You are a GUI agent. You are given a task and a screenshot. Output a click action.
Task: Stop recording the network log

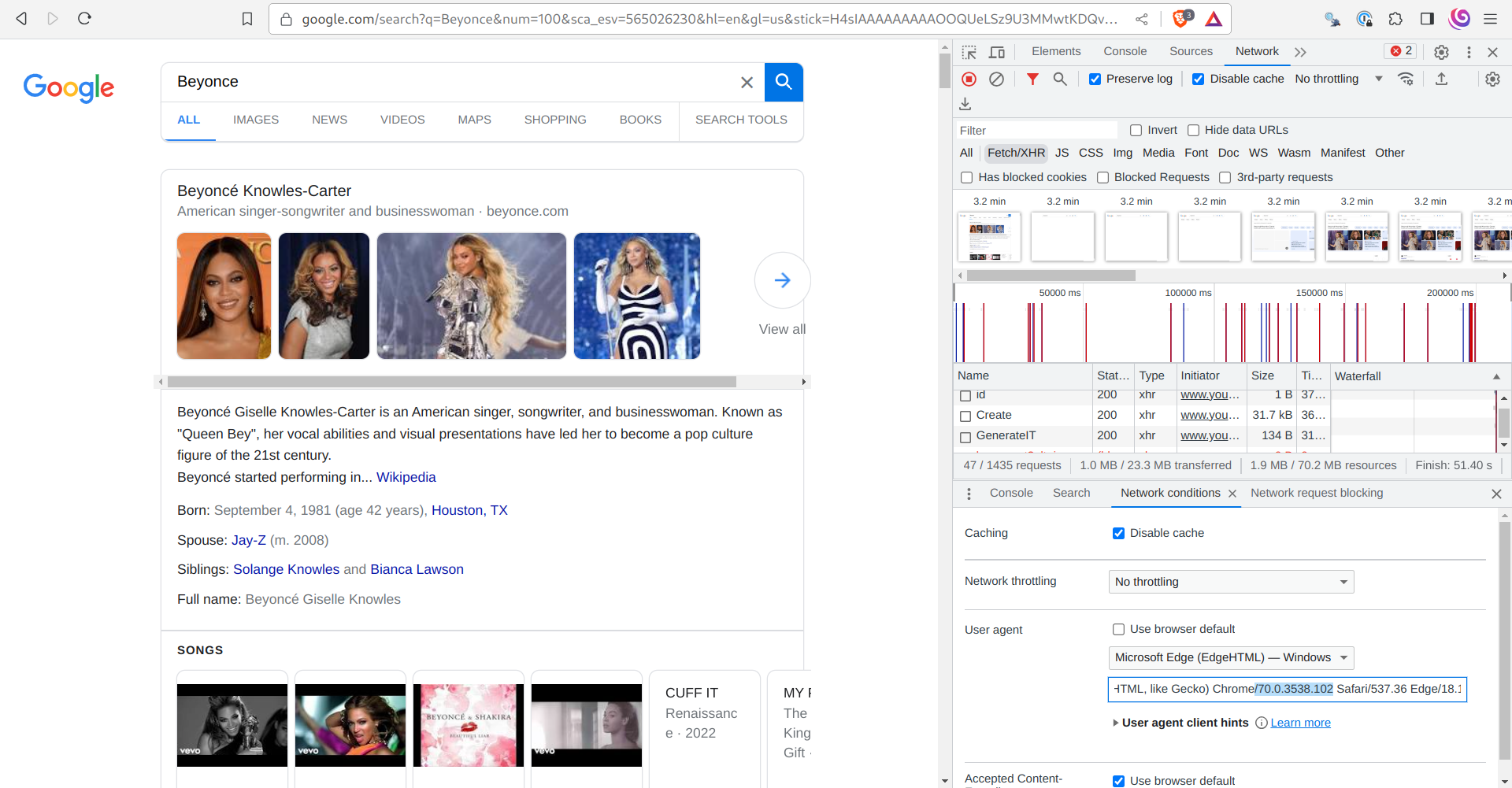[969, 79]
